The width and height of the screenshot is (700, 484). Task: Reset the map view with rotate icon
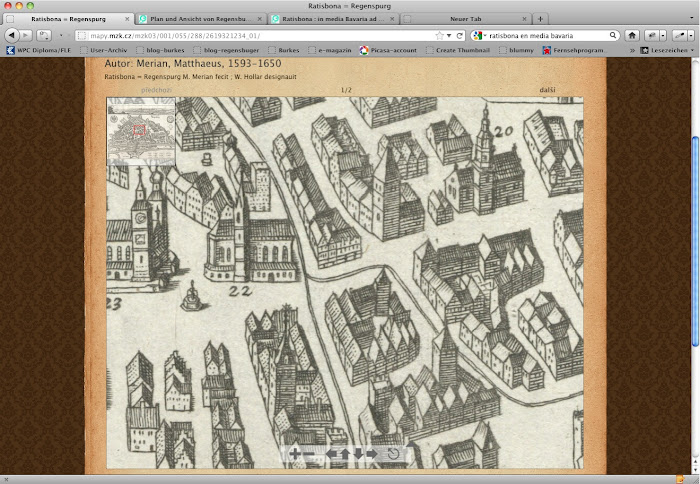click(394, 455)
